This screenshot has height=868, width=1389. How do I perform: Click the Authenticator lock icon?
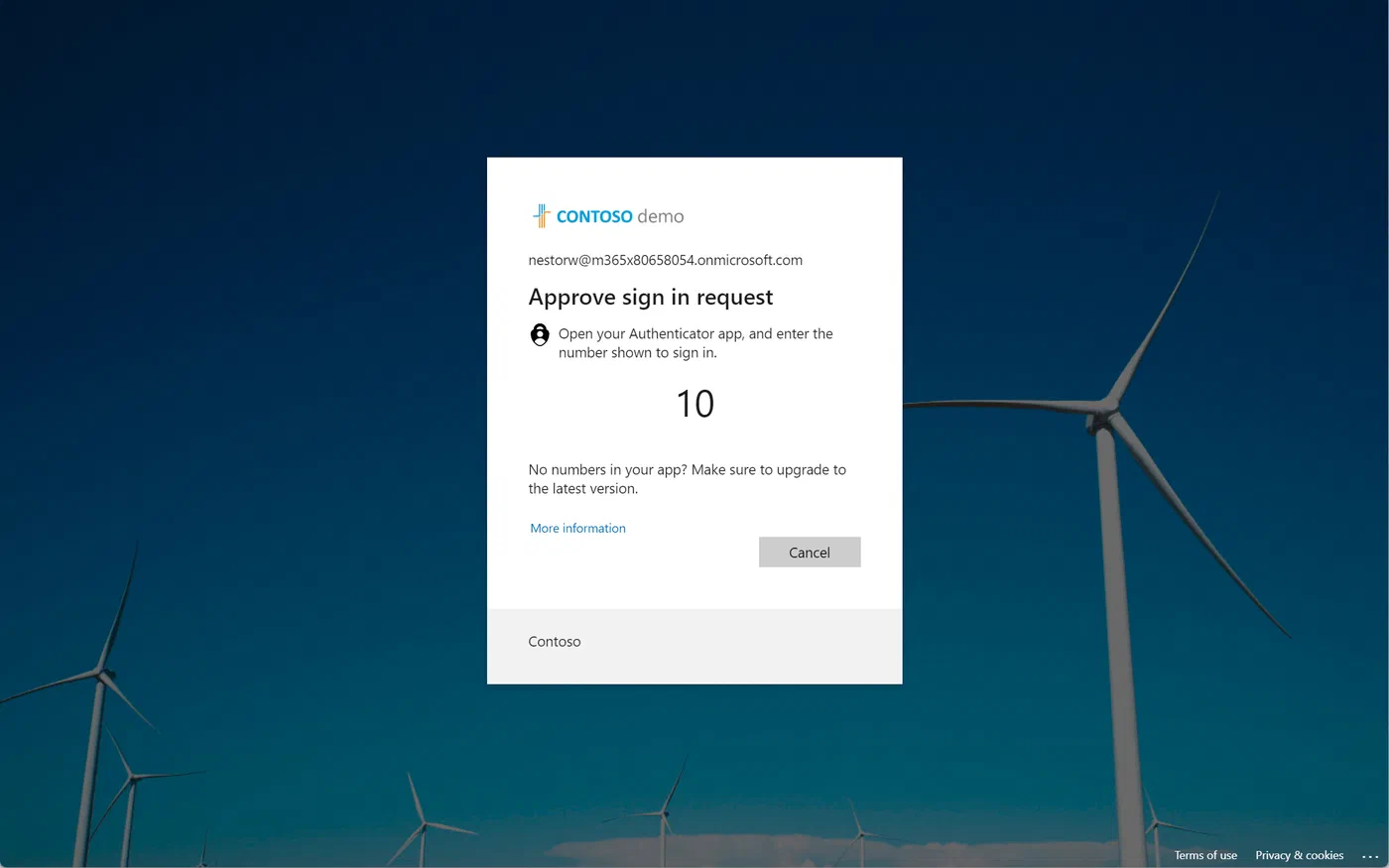[540, 335]
